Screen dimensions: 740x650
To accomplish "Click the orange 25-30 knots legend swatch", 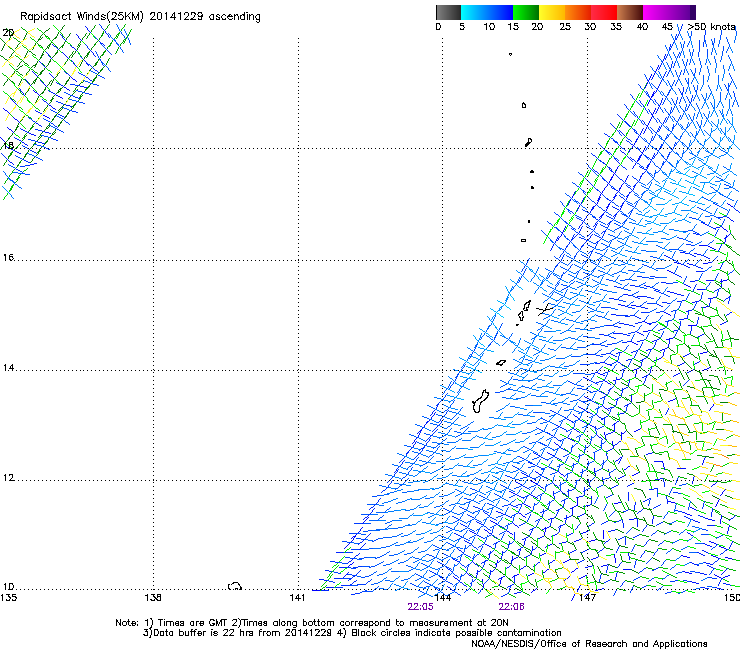I will (578, 12).
